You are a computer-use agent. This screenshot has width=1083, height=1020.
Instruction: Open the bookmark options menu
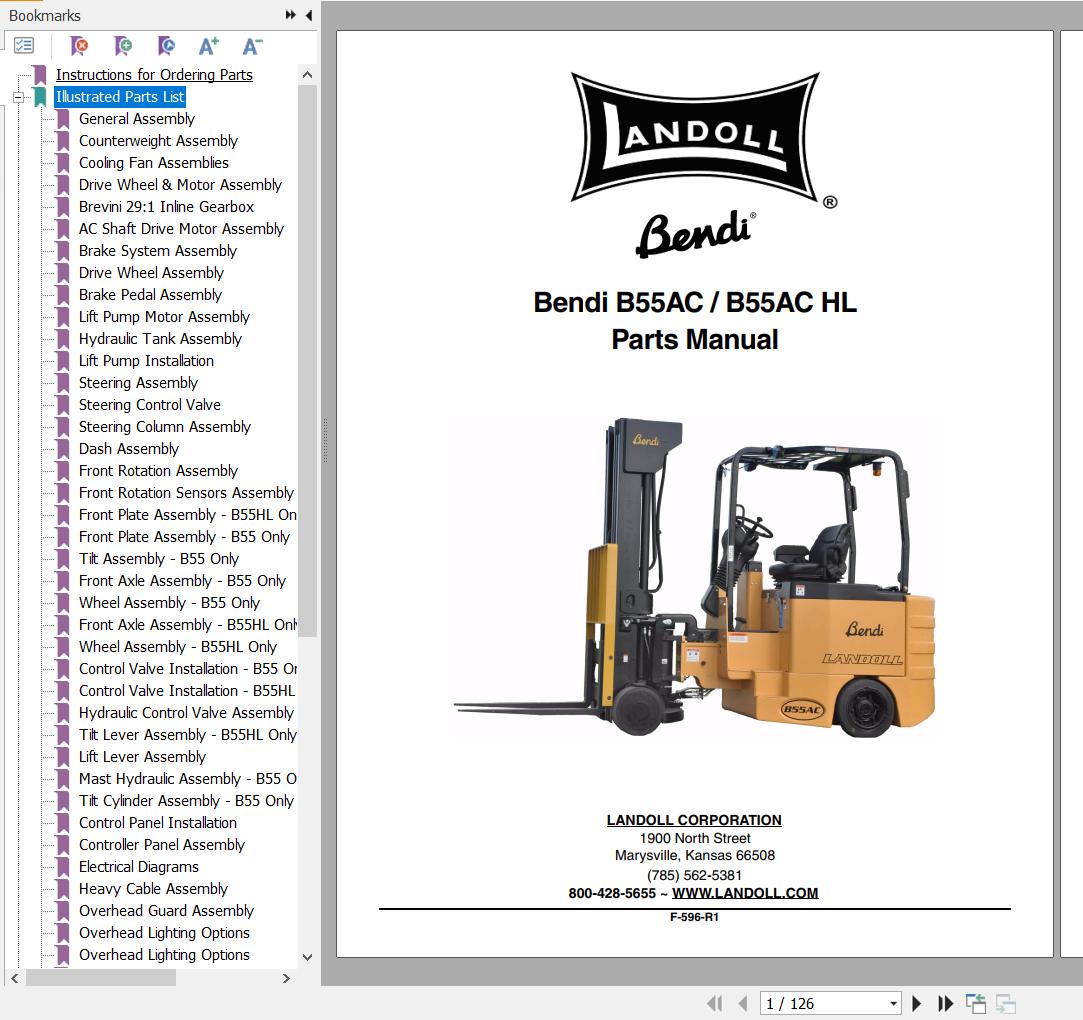coord(24,45)
